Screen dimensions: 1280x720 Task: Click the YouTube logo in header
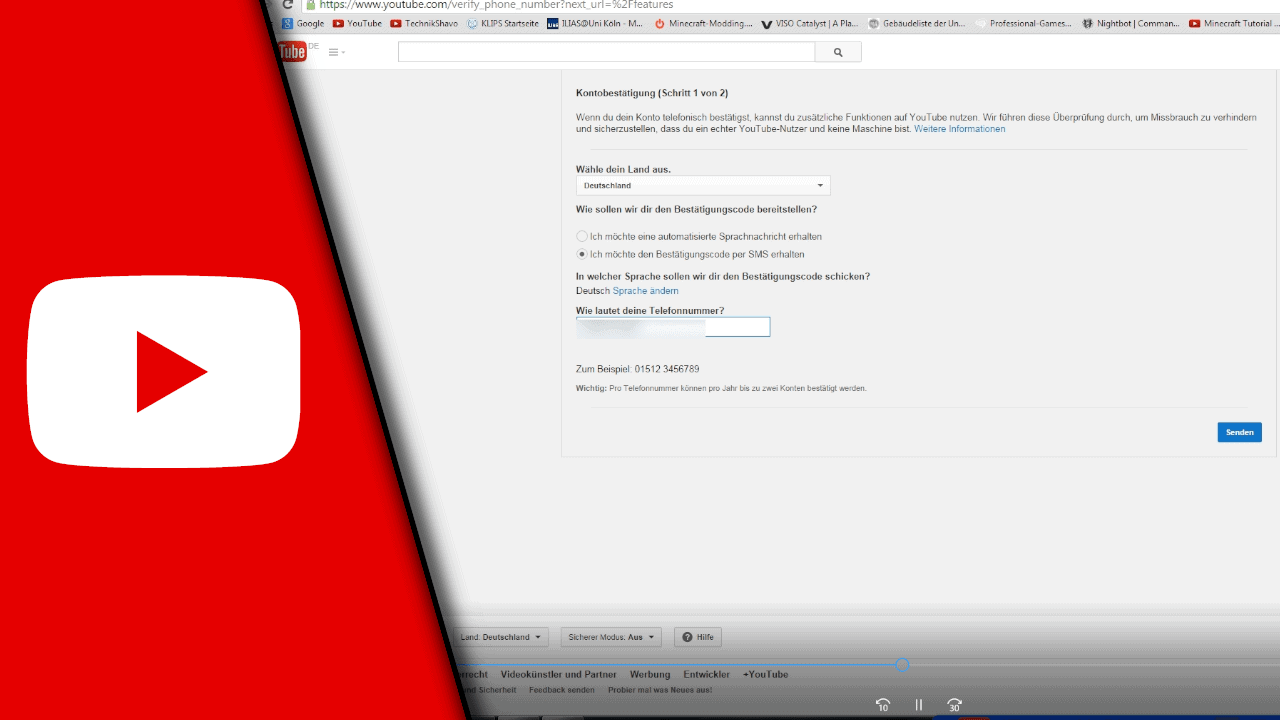[293, 52]
